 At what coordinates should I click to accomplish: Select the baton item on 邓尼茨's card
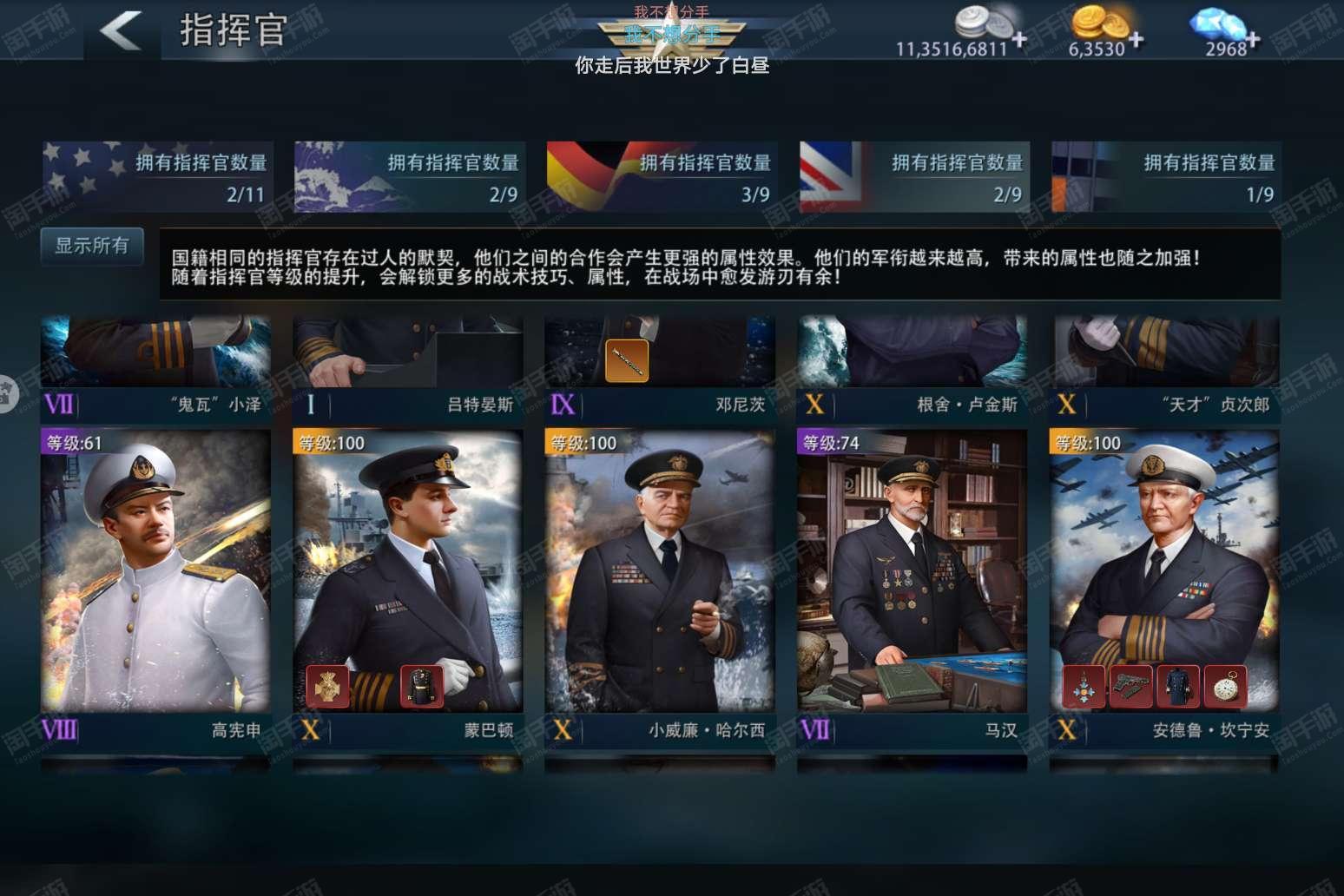click(x=627, y=360)
